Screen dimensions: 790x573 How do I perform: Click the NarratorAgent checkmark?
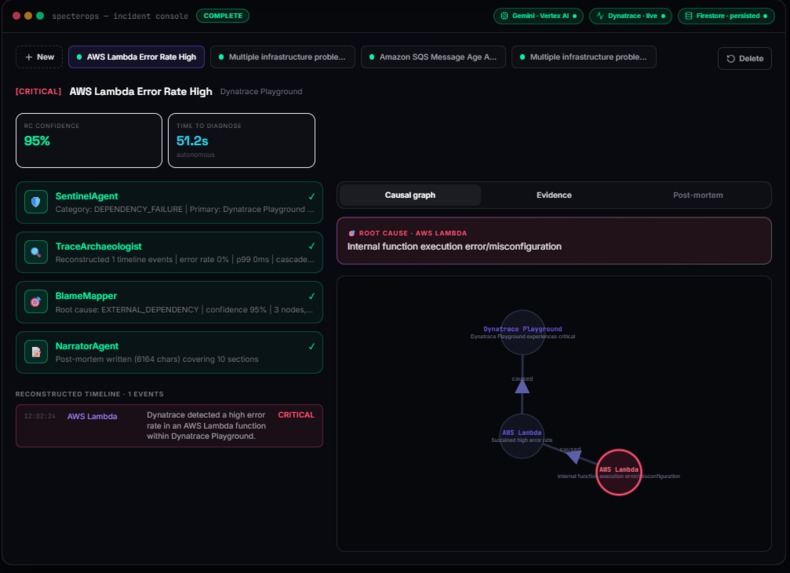(x=311, y=346)
